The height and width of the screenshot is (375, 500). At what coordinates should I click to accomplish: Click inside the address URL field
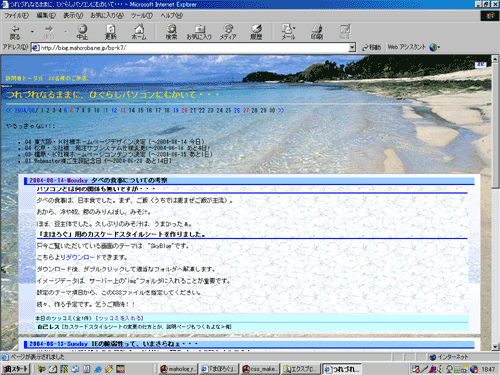click(x=194, y=48)
